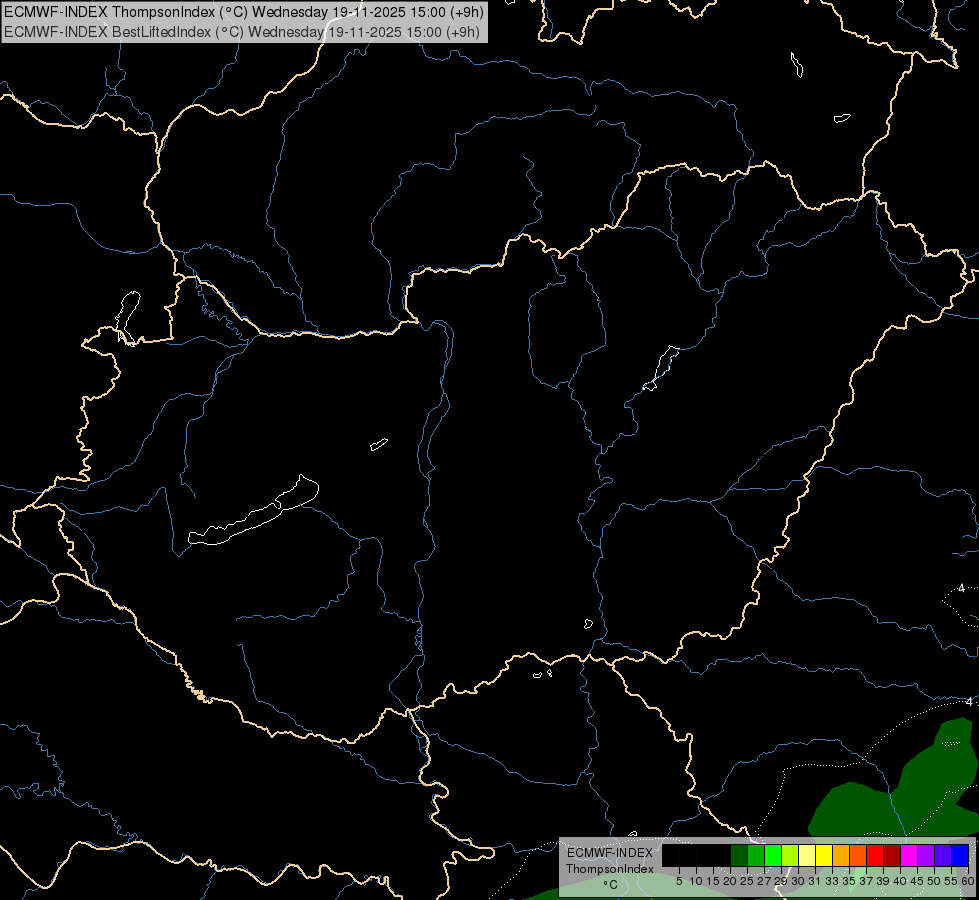Click the orange-red 35–37 legend swatch

coord(858,855)
